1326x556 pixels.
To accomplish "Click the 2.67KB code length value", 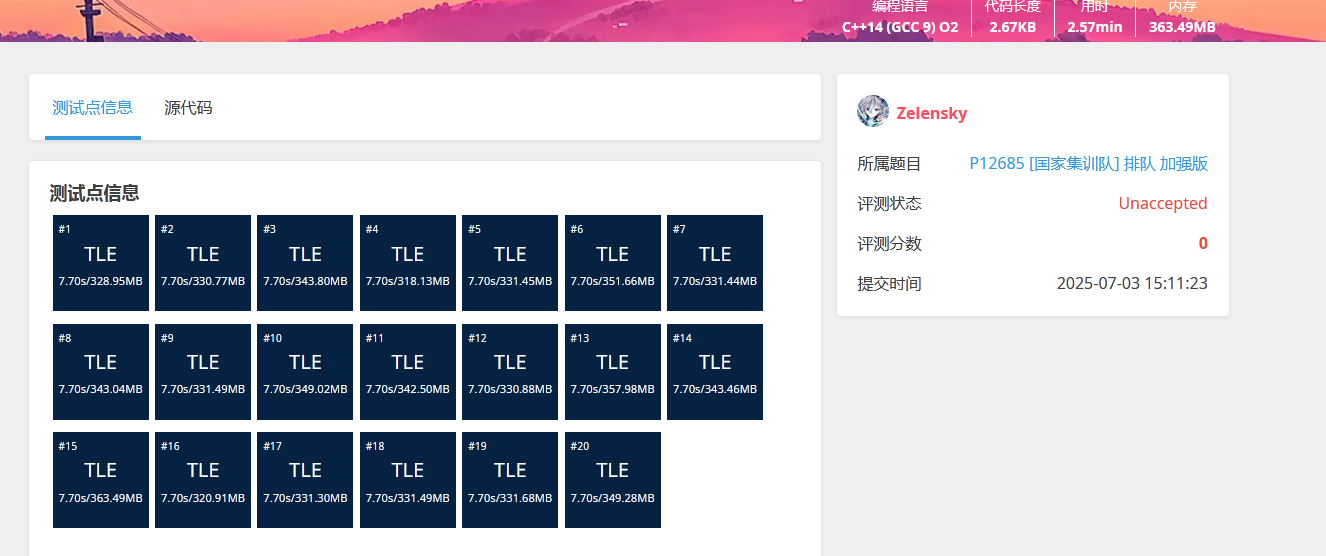I will (x=1013, y=27).
